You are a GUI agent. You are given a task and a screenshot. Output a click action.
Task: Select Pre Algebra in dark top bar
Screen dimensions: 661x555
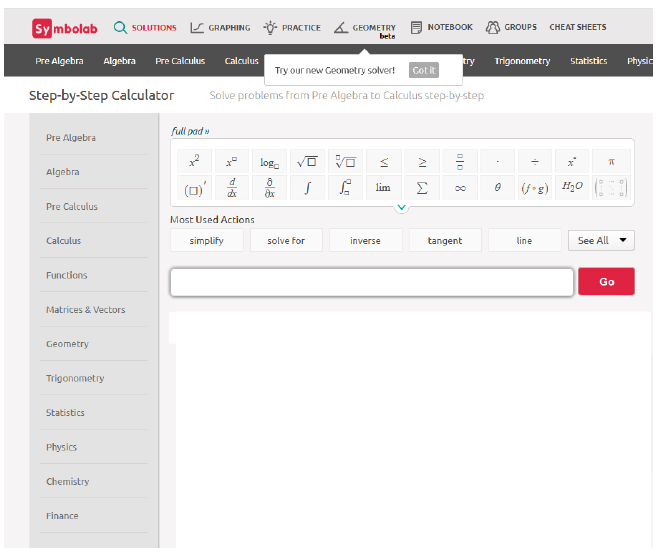(59, 61)
